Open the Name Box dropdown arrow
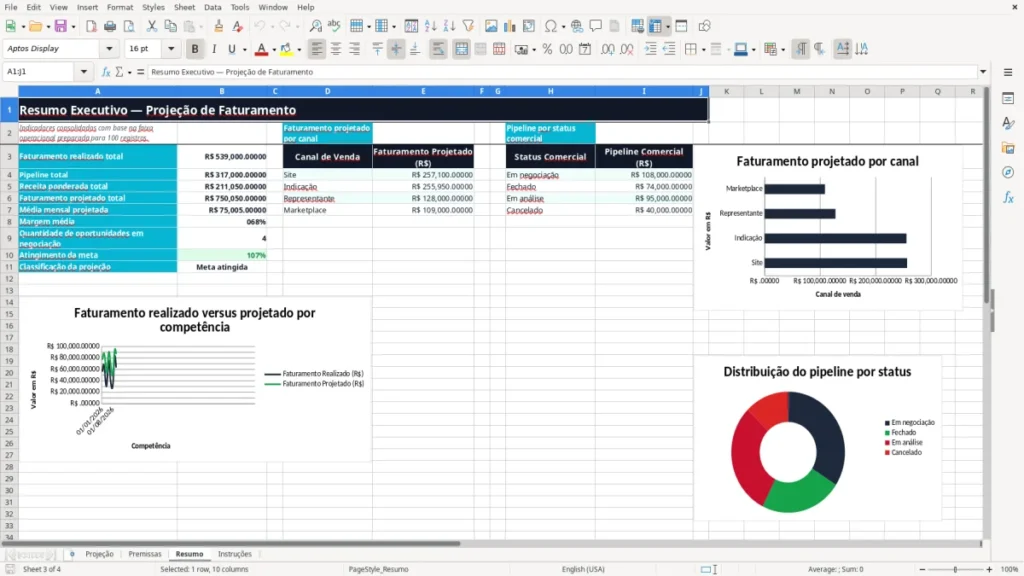 point(84,72)
